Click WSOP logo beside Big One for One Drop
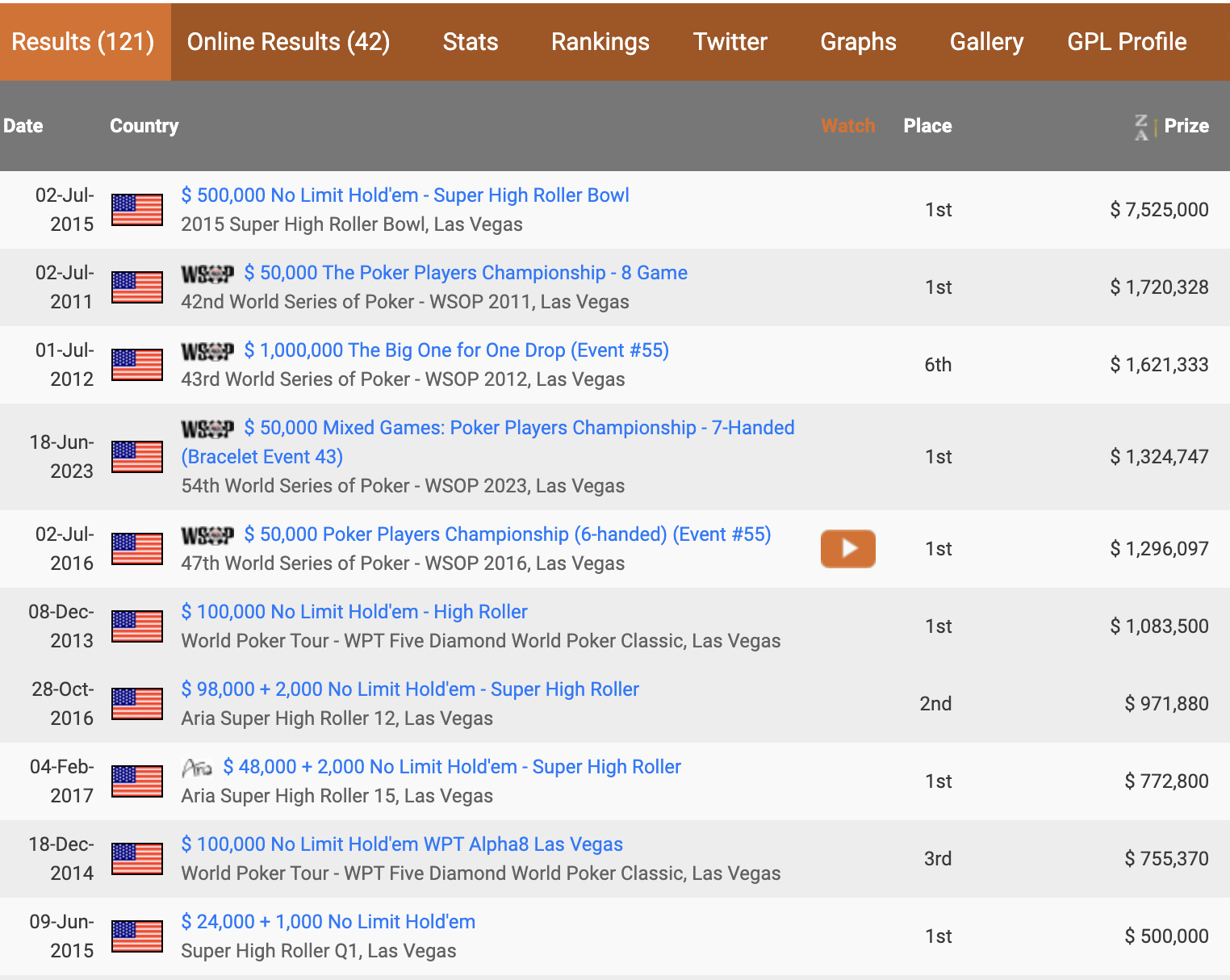Screen dimensions: 1230x980 pyautogui.click(x=207, y=352)
